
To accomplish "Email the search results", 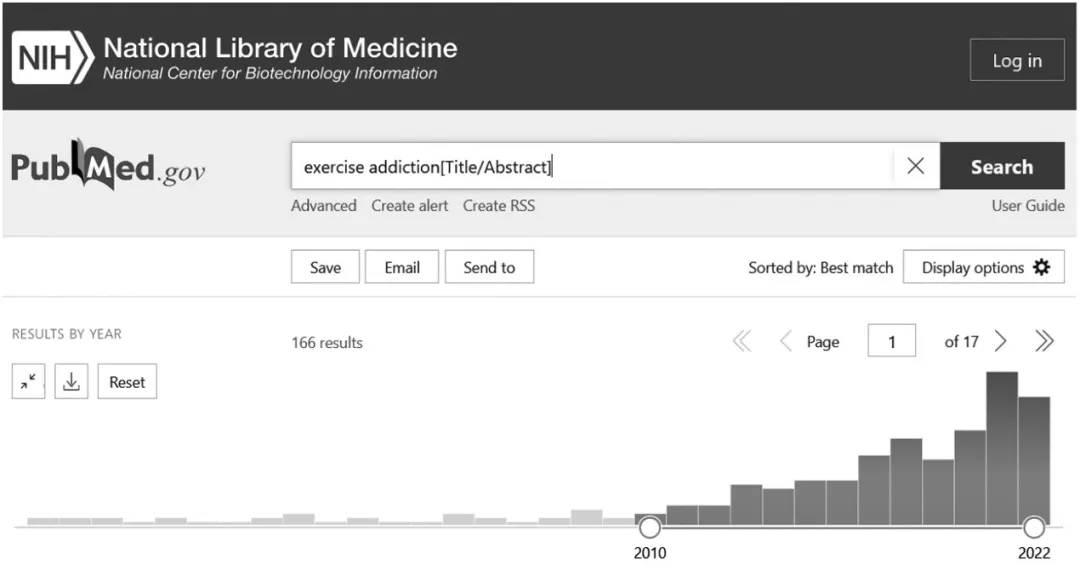I will point(402,267).
